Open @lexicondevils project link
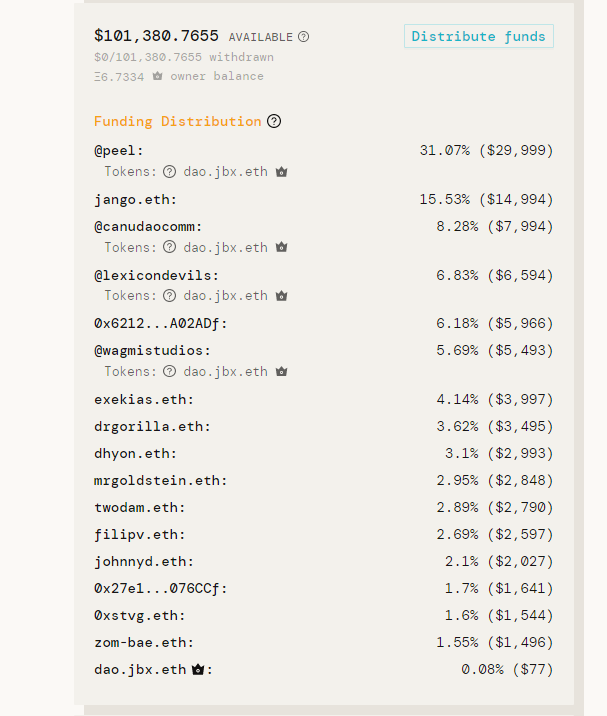The width and height of the screenshot is (607, 716). pyautogui.click(x=153, y=275)
